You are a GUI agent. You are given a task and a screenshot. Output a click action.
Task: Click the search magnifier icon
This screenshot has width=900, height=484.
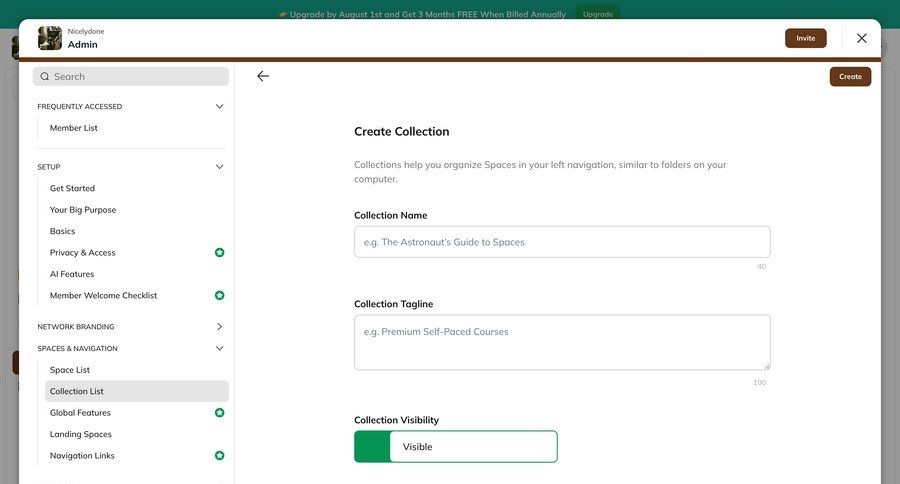coord(45,76)
